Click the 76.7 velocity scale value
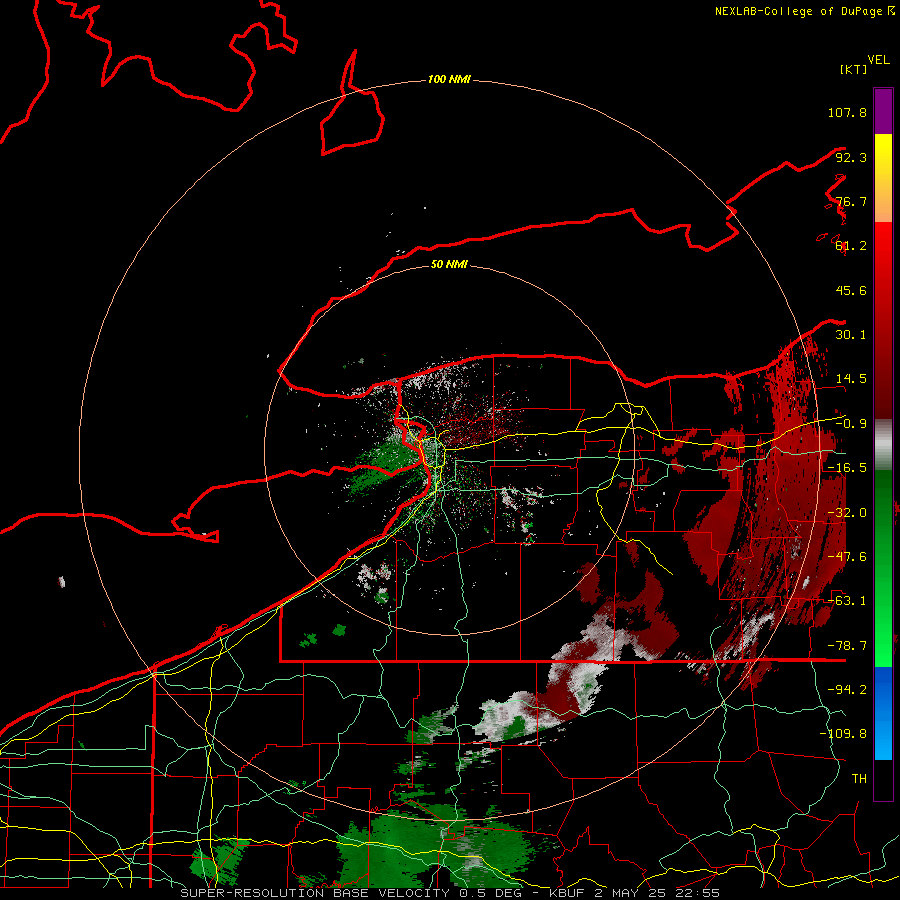This screenshot has height=900, width=900. [x=851, y=201]
